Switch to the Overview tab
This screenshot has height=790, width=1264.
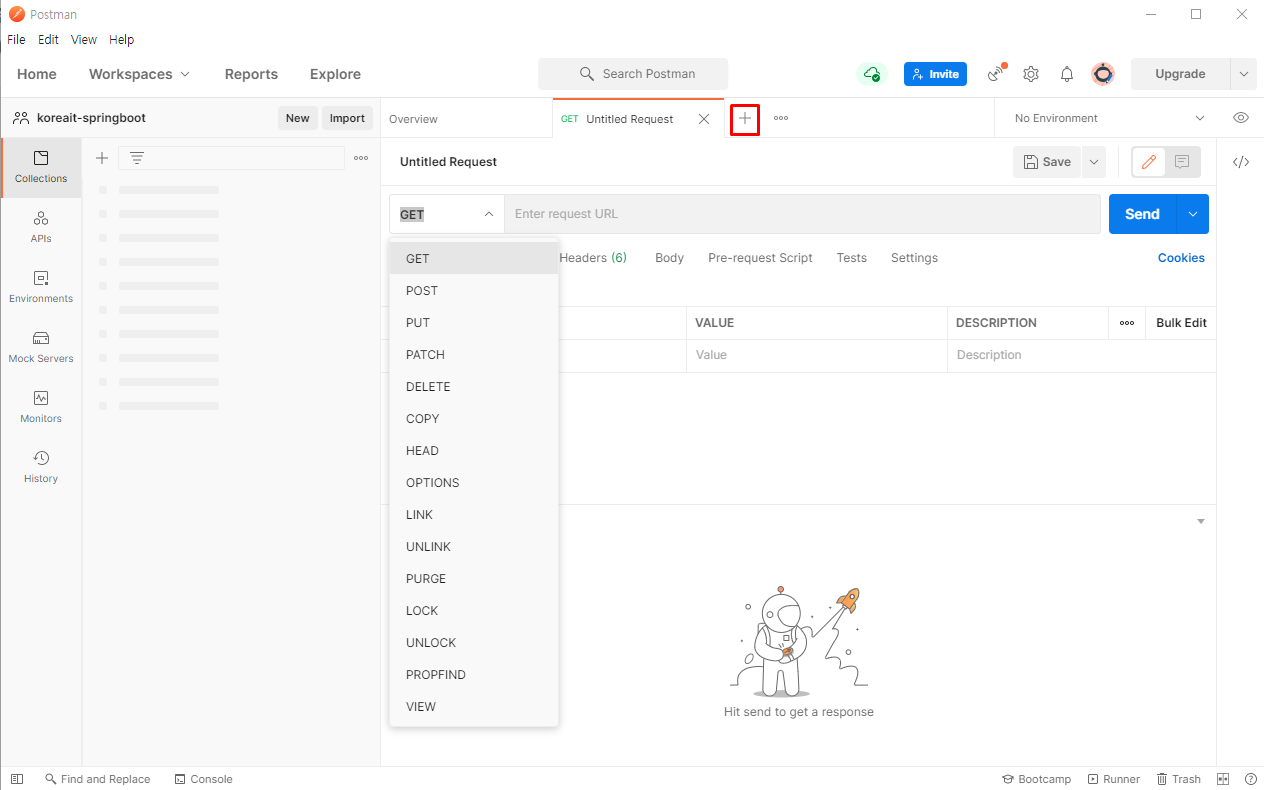[413, 119]
